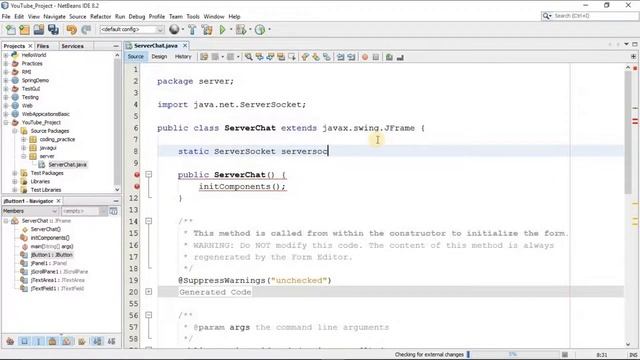Click the Find Selection magnifier icon

pos(249,57)
